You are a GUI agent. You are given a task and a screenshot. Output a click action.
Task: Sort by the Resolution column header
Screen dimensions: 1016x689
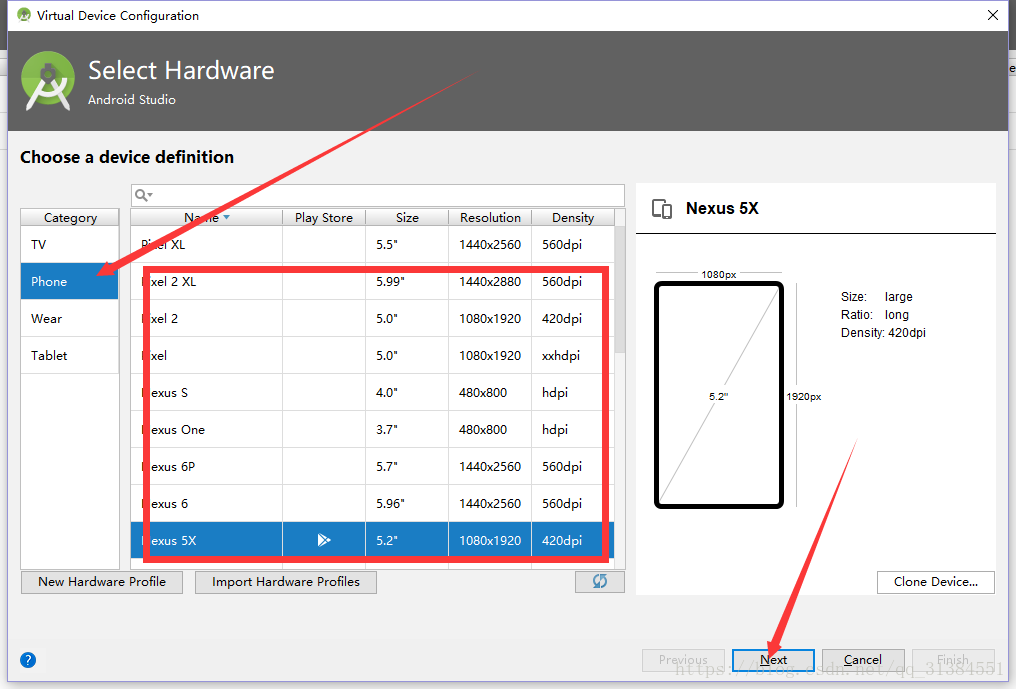tap(490, 217)
